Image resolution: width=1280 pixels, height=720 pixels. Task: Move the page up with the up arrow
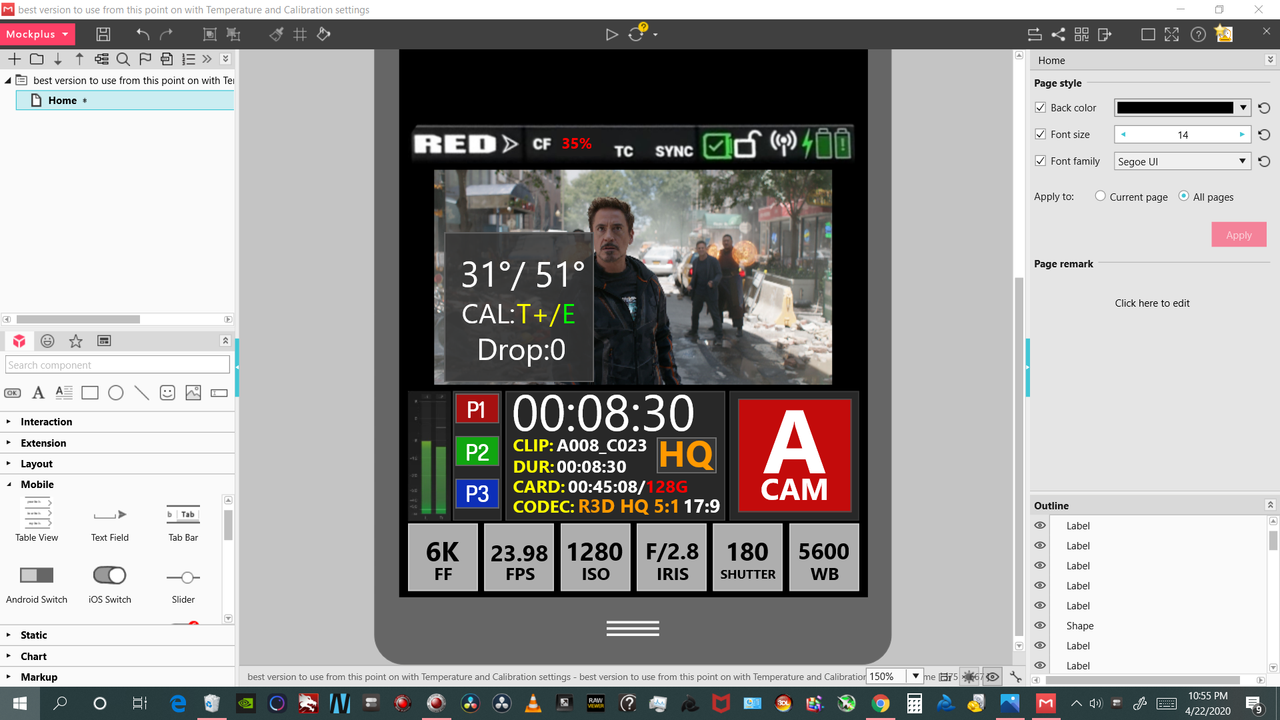pos(80,59)
